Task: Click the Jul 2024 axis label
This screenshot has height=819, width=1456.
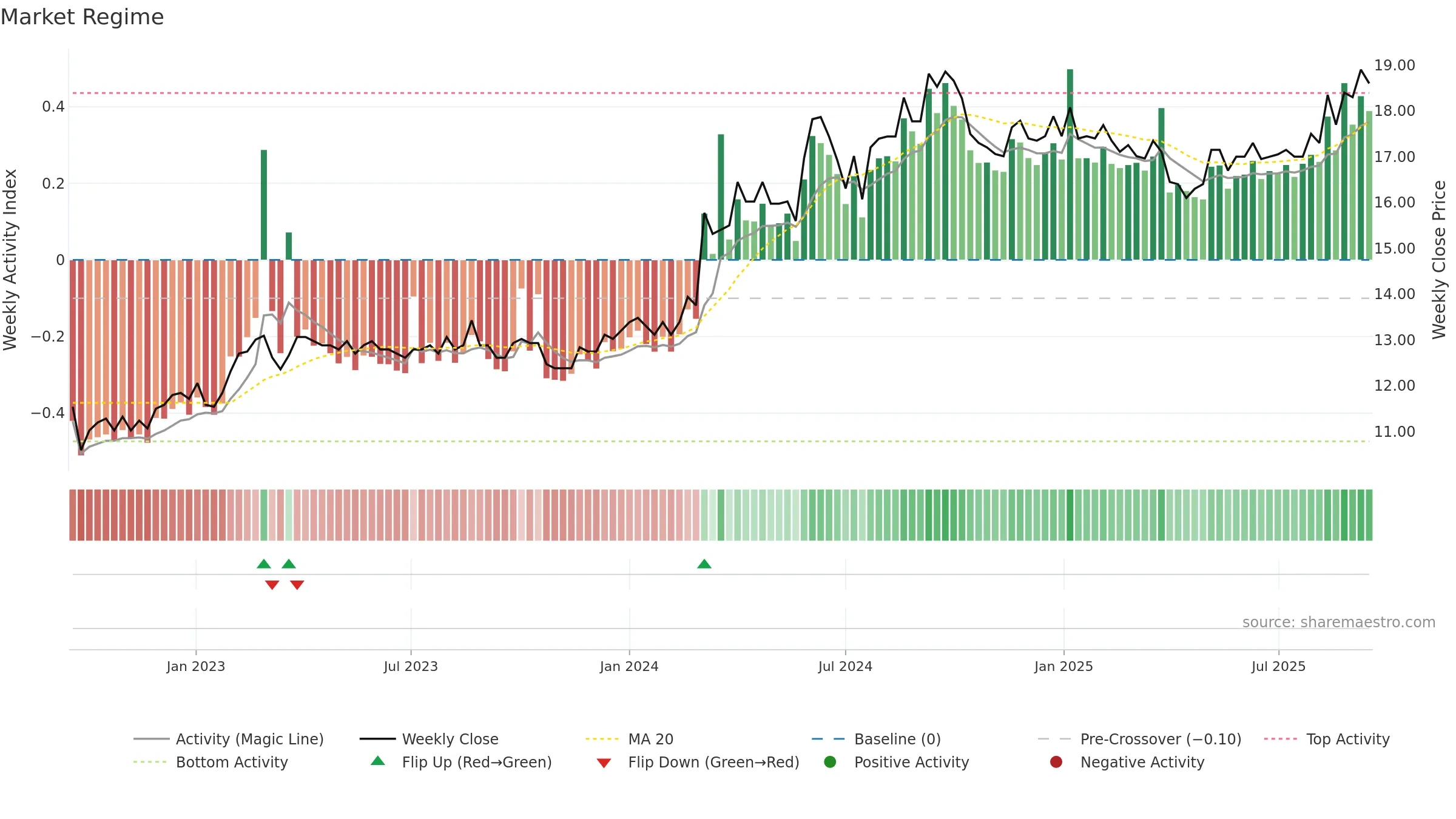Action: tap(845, 667)
